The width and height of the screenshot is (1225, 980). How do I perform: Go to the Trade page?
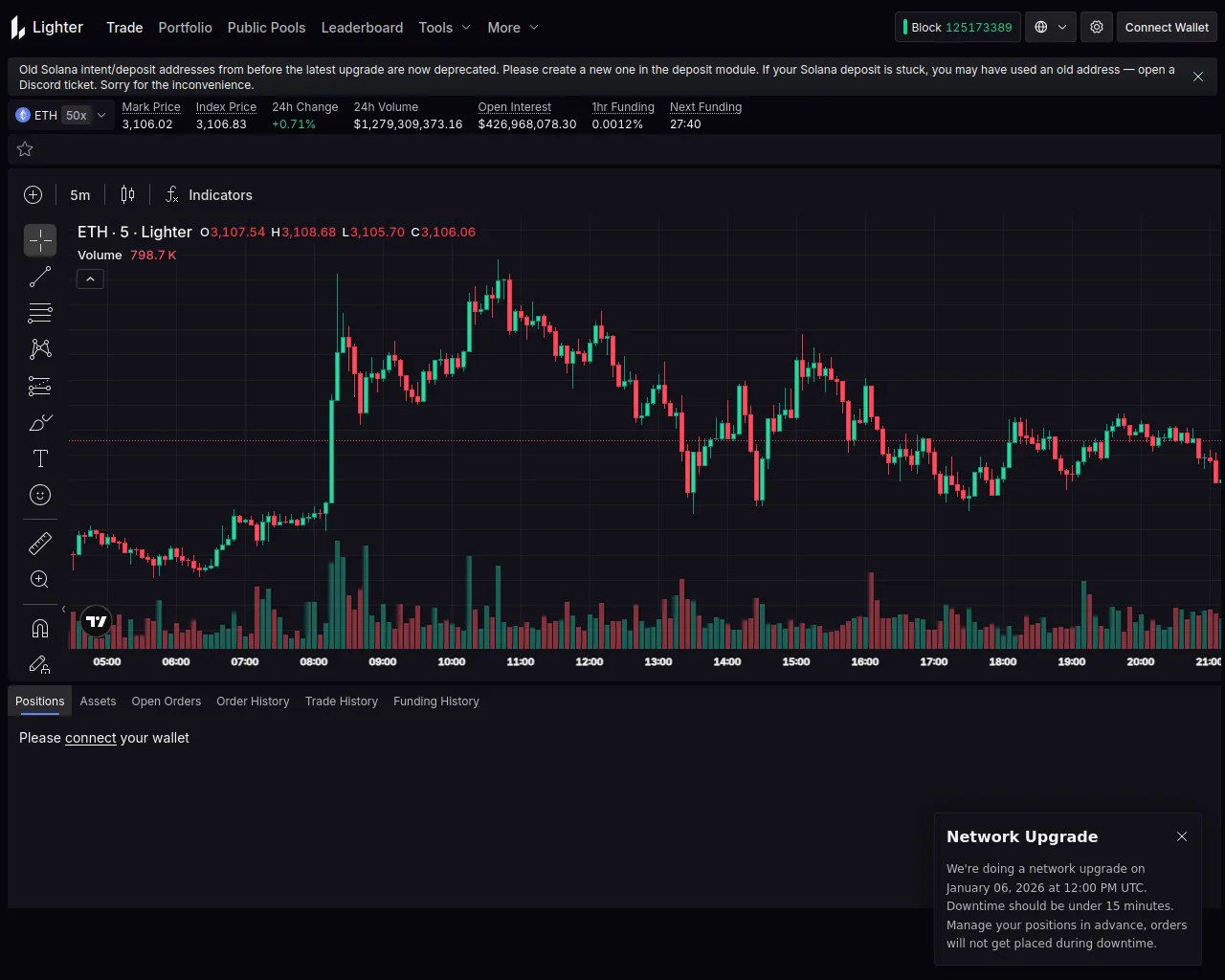click(124, 28)
